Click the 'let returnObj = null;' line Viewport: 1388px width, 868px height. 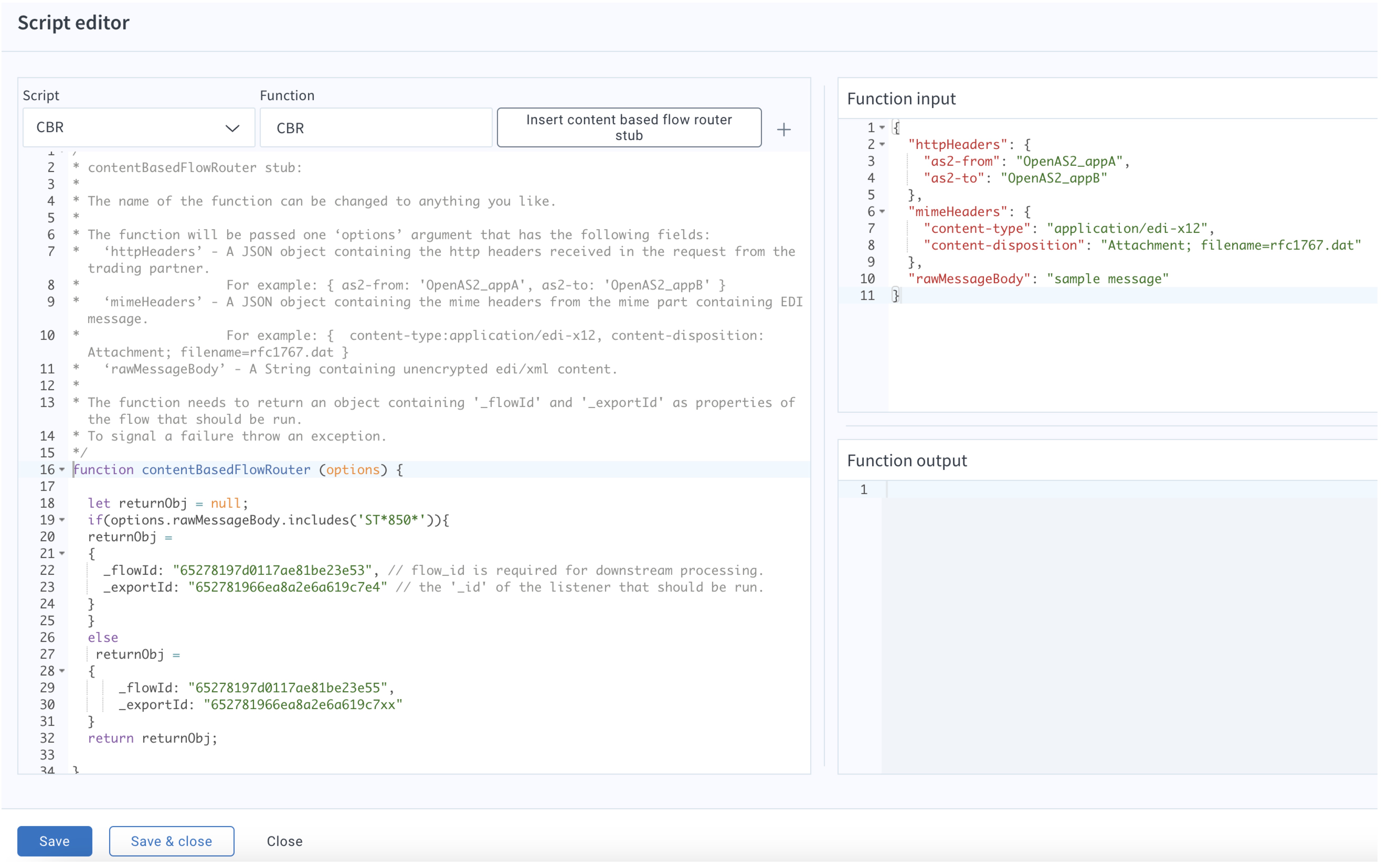[168, 503]
